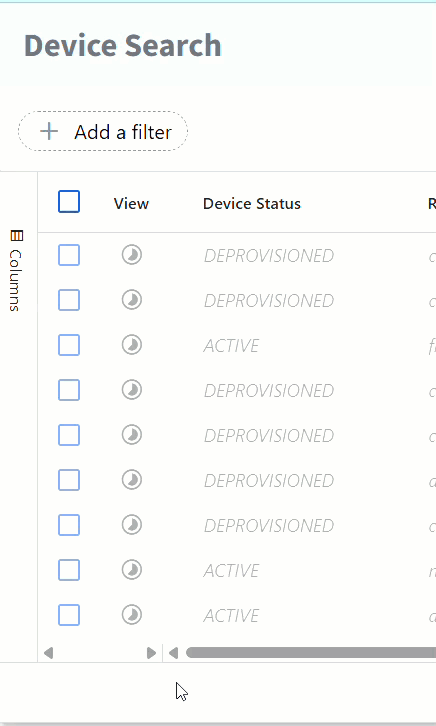
Task: Click view icon in eighth table row
Action: tap(132, 570)
